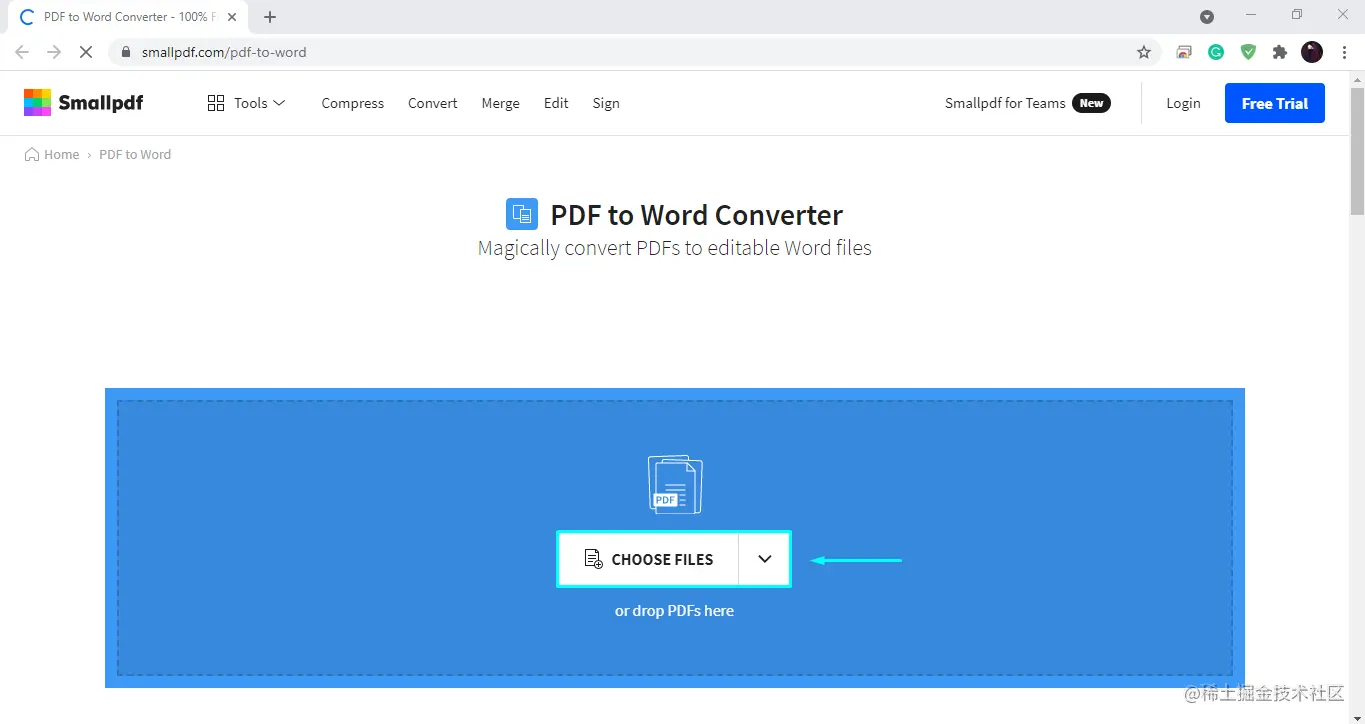Image resolution: width=1365 pixels, height=724 pixels.
Task: Click the cast or media extension icon
Action: (x=1184, y=52)
